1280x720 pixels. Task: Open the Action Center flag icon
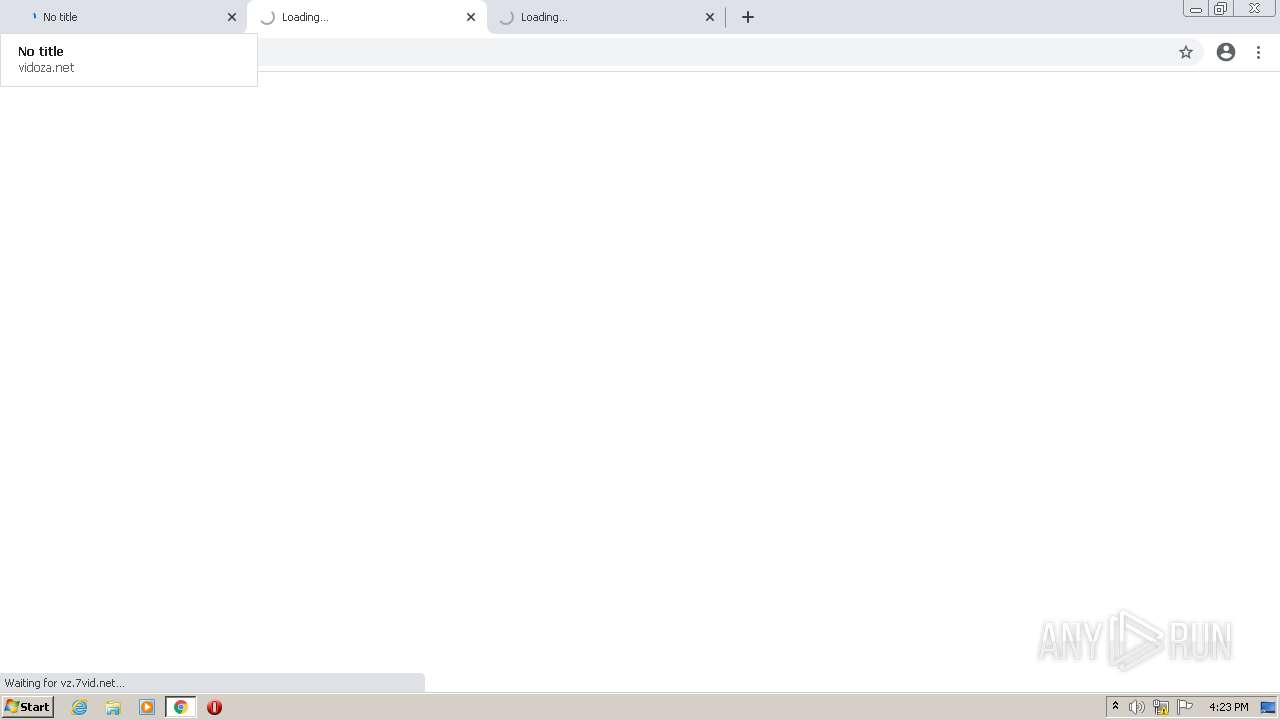(1185, 707)
